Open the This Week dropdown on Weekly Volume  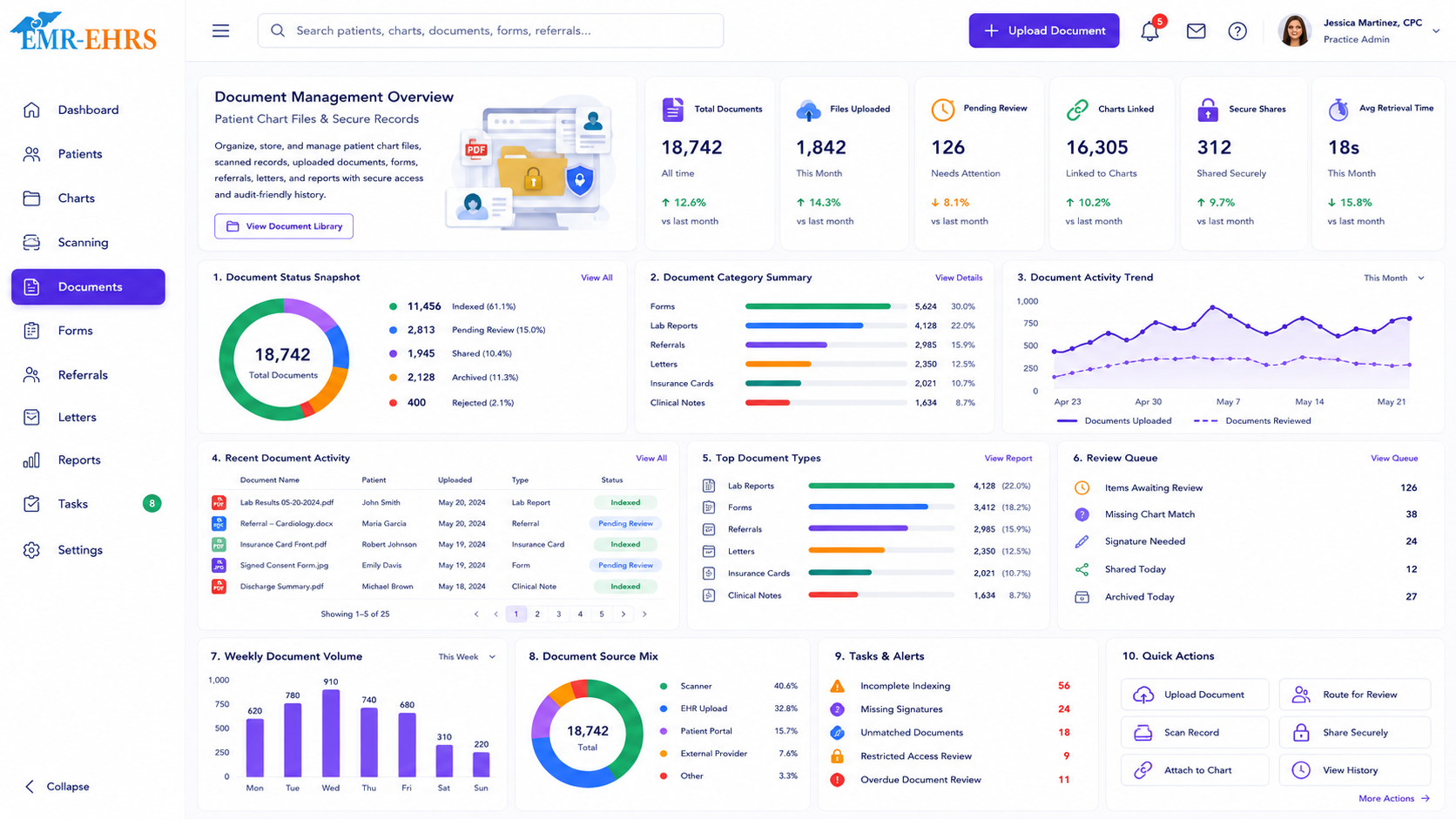[x=467, y=657]
